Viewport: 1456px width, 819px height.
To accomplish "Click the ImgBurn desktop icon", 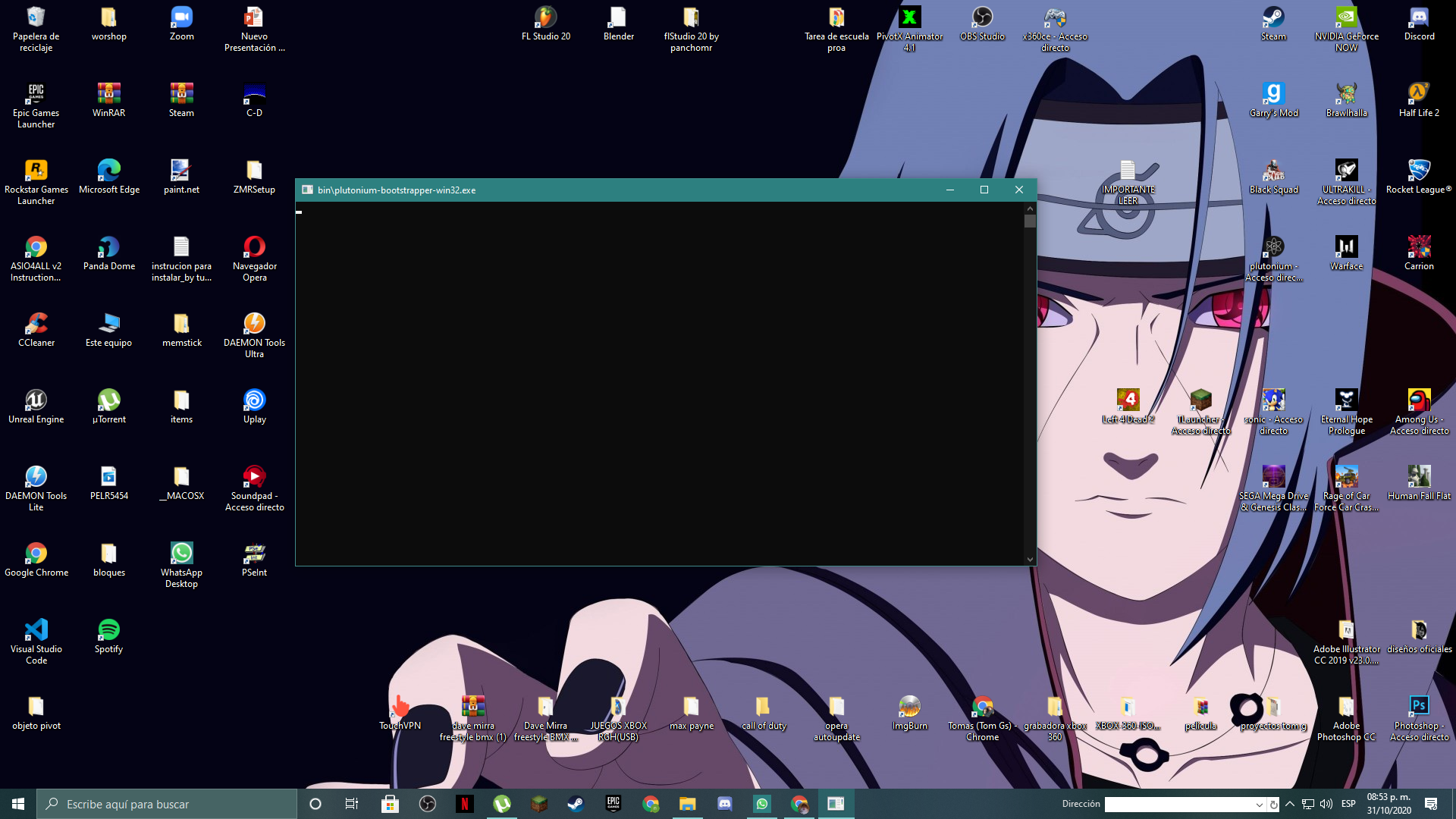I will pyautogui.click(x=909, y=712).
